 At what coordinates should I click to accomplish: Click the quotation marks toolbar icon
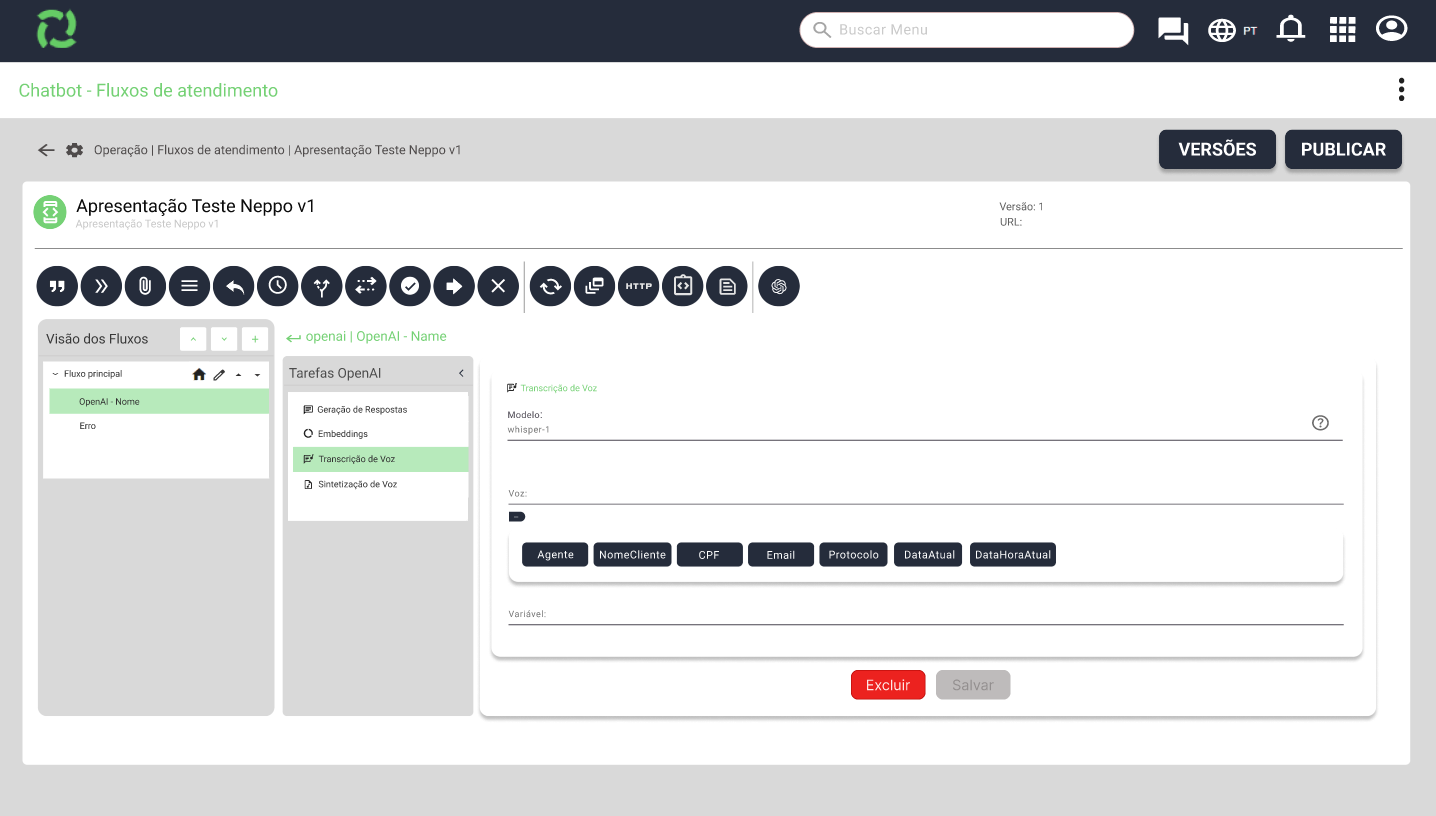(x=58, y=286)
